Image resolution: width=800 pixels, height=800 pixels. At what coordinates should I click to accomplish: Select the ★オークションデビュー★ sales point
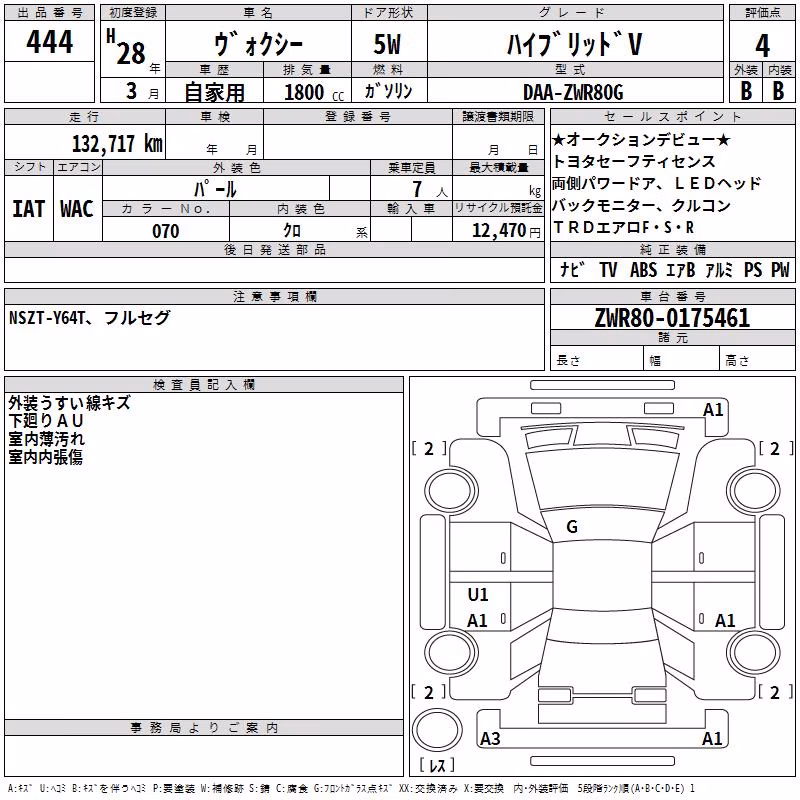[641, 140]
